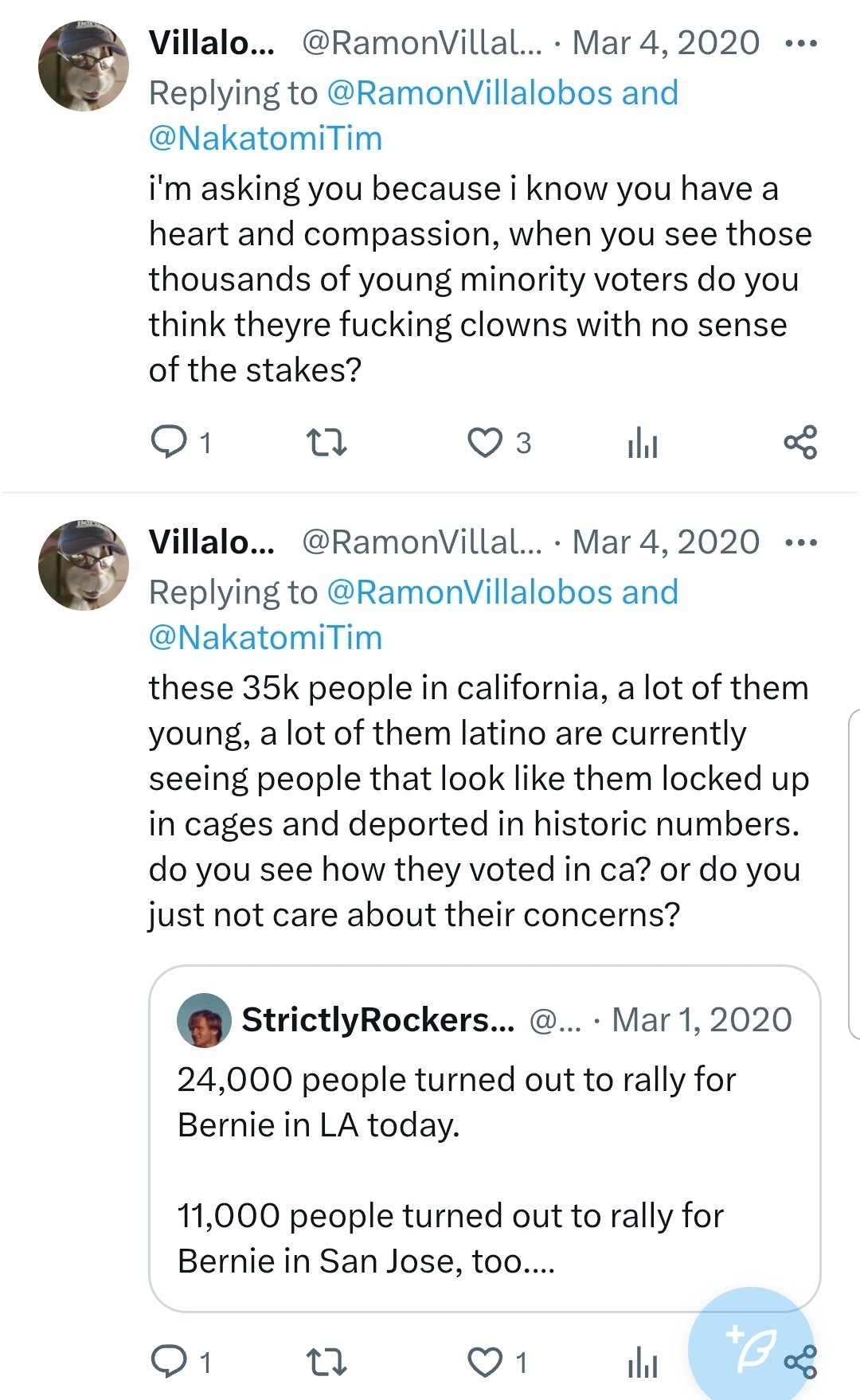The height and width of the screenshot is (1400, 860).
Task: Reply to the first tweet about clowns
Action: point(169,442)
